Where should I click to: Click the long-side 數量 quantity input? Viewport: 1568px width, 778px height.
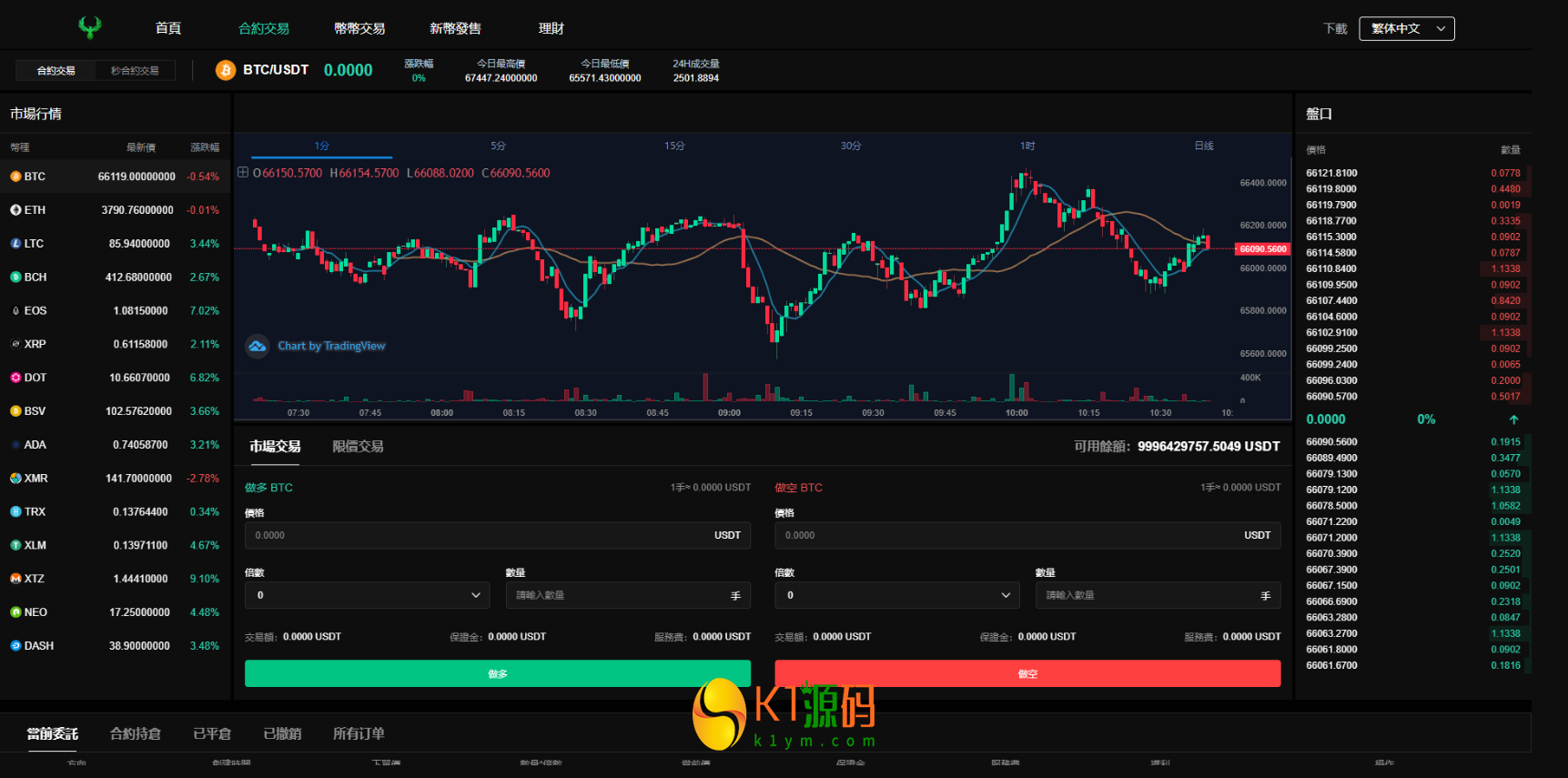coord(628,595)
